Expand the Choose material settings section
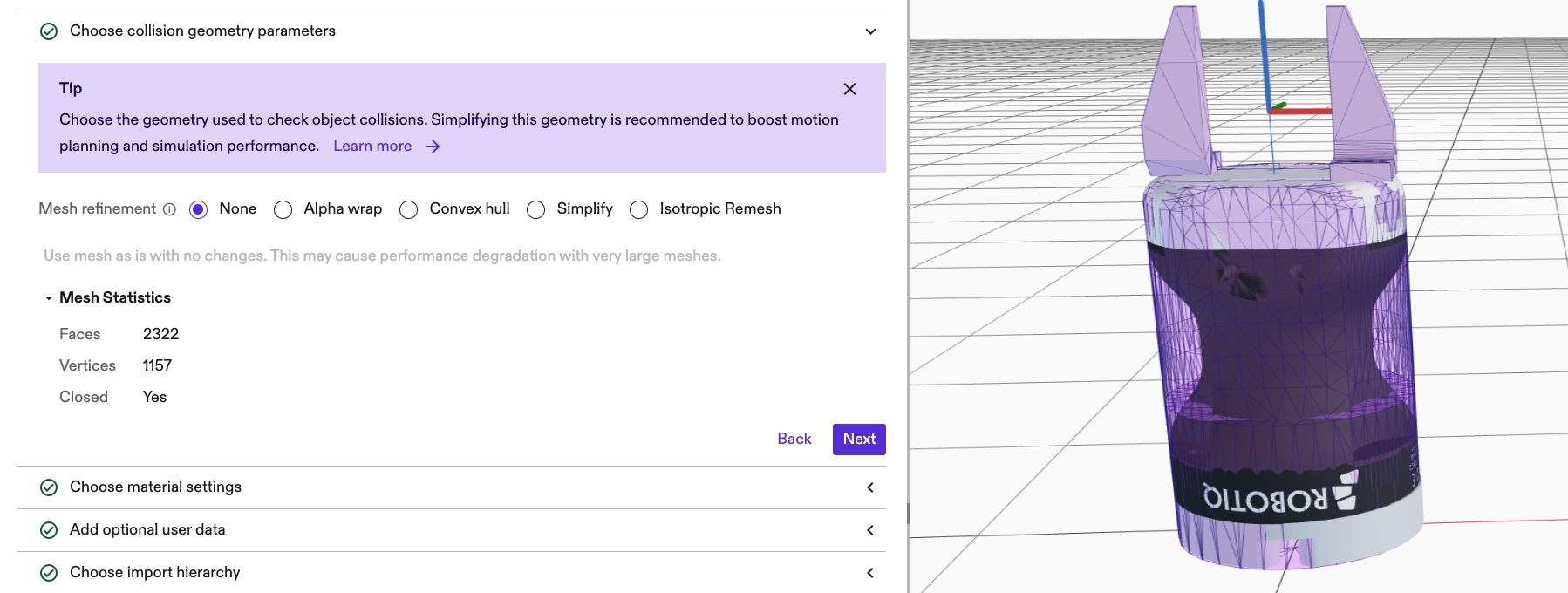The width and height of the screenshot is (1568, 593). point(870,487)
